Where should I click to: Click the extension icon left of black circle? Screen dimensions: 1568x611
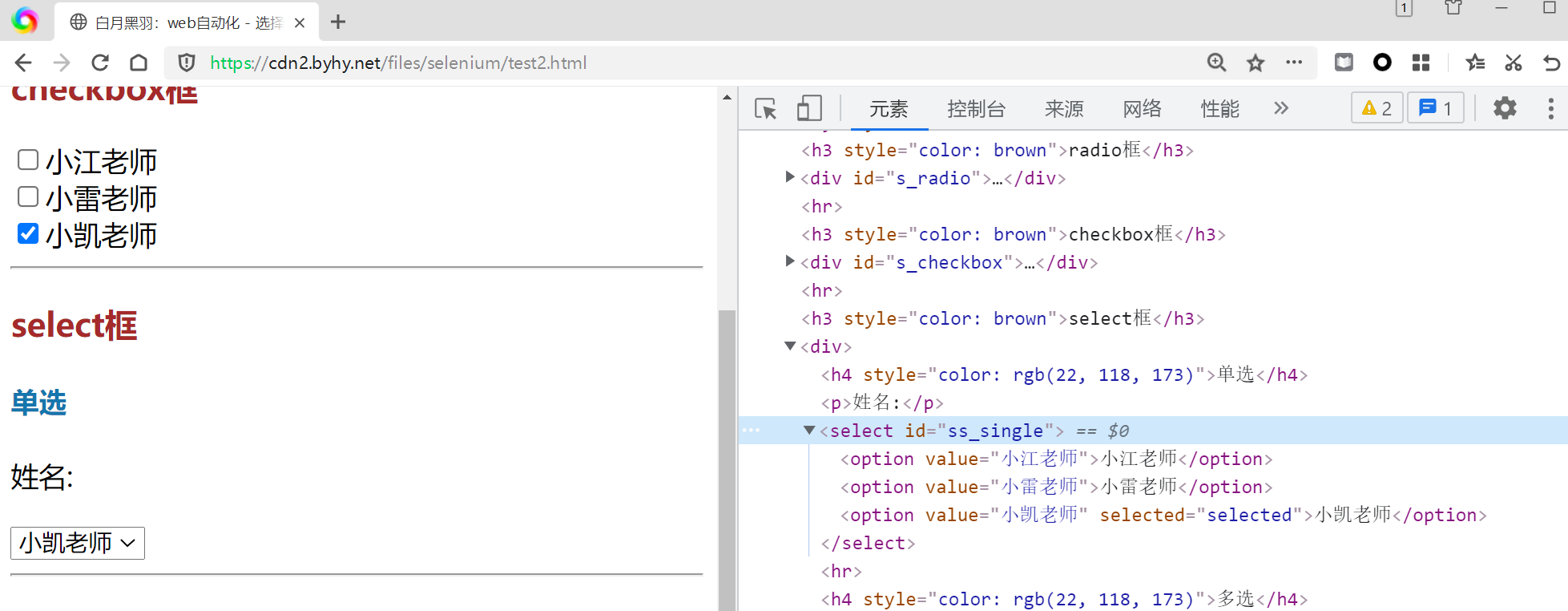click(1344, 63)
